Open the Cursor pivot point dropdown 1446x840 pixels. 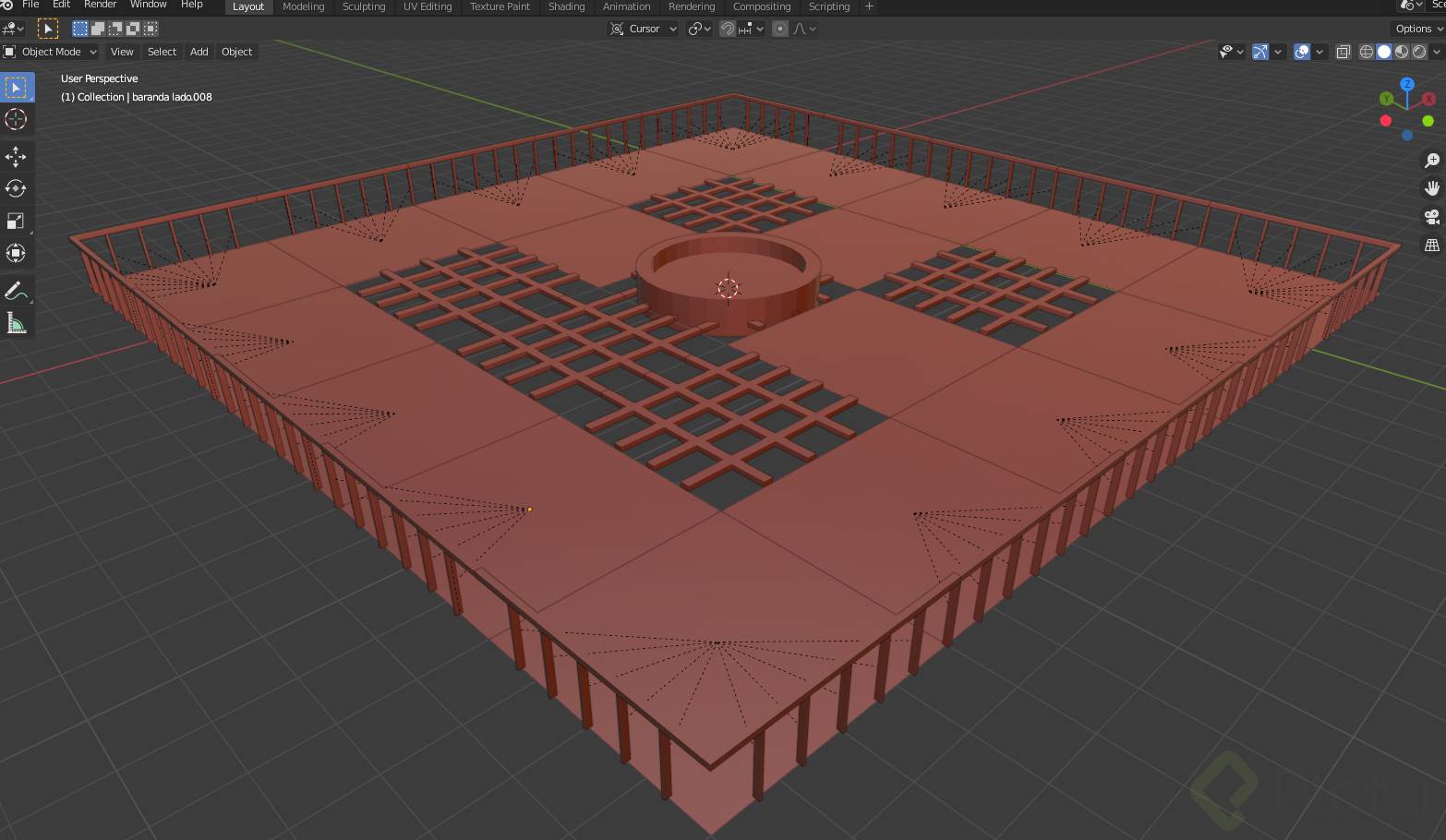pos(645,29)
